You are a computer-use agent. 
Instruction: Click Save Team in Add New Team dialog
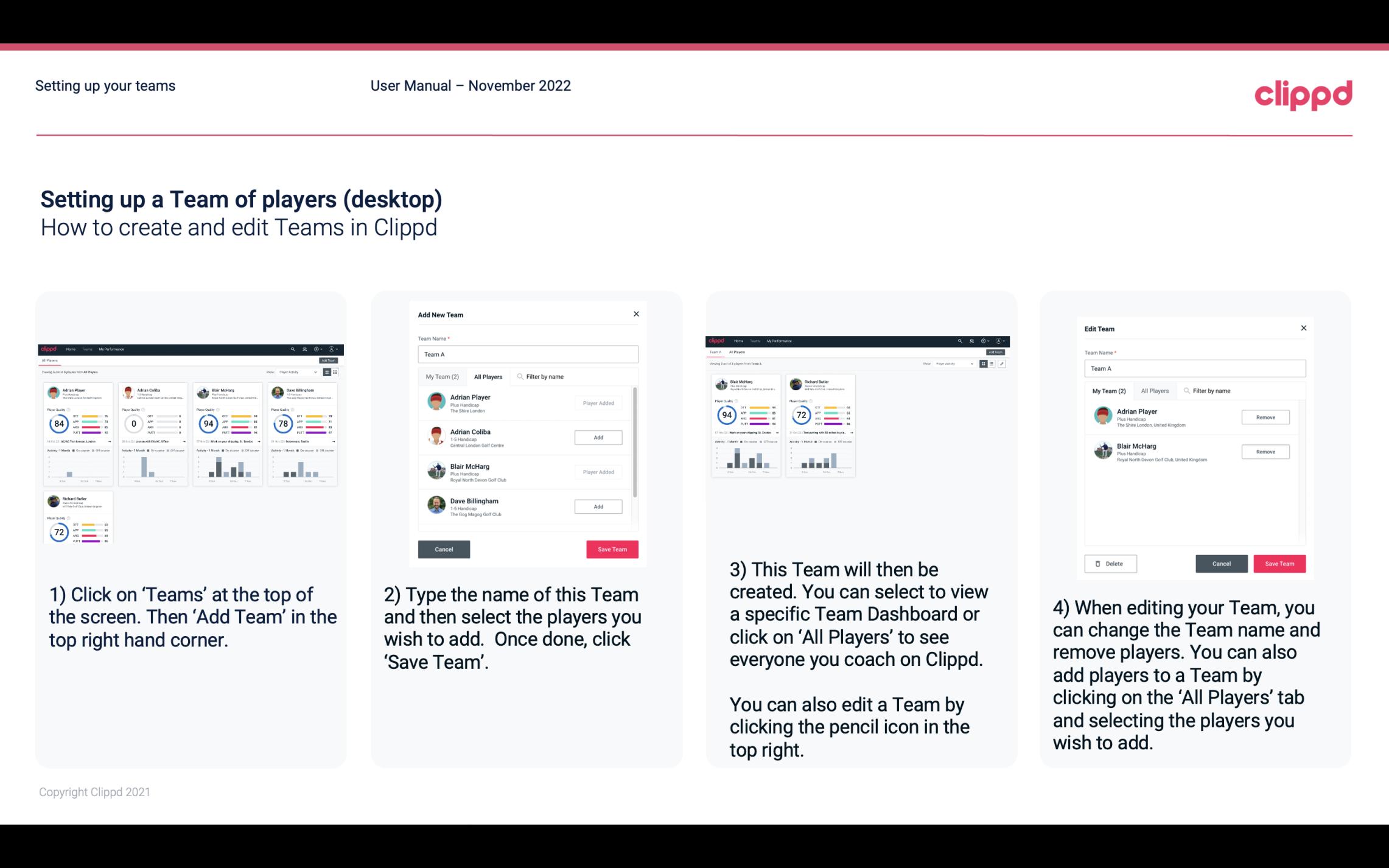(x=611, y=548)
